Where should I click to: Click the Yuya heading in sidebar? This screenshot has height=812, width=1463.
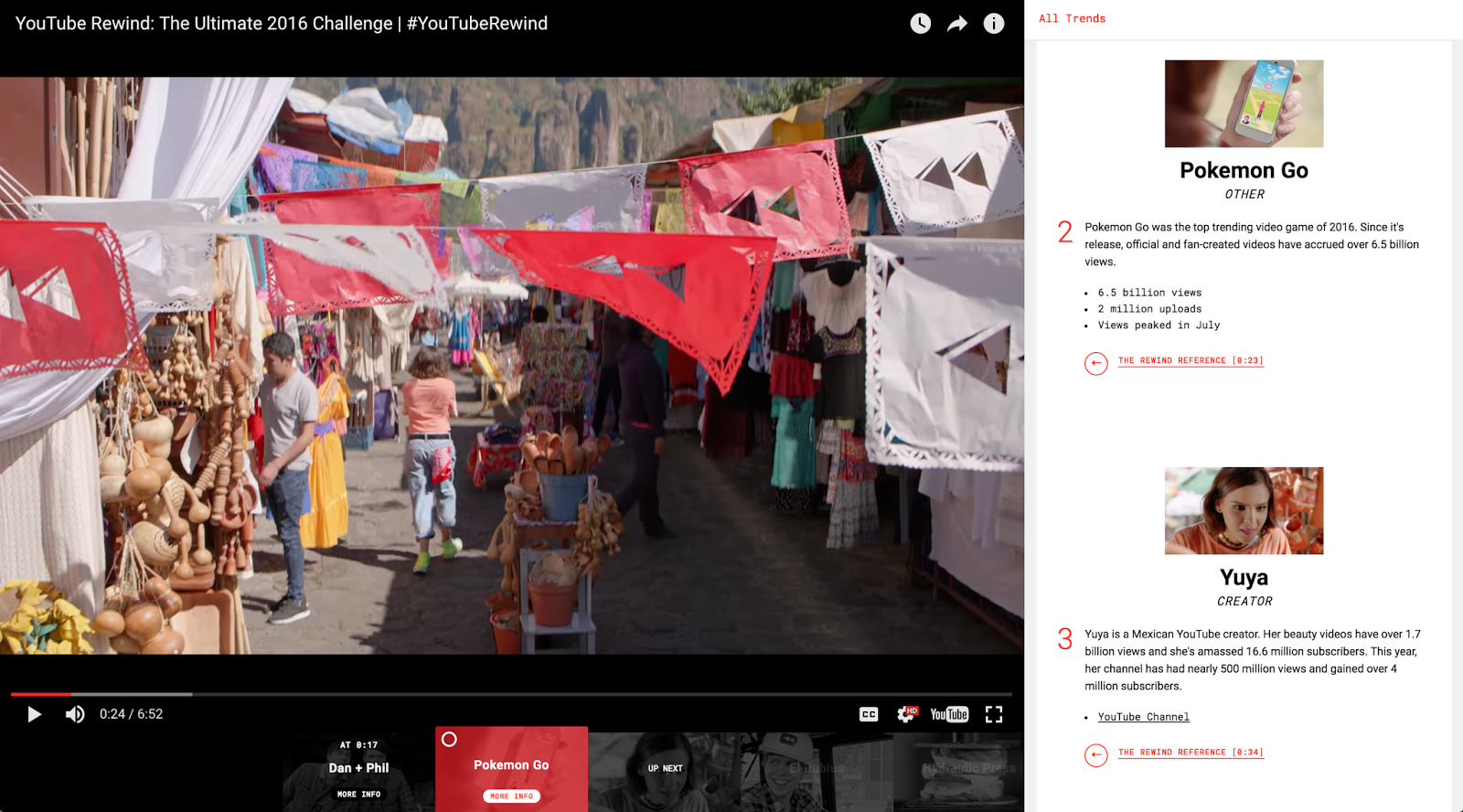[1244, 577]
